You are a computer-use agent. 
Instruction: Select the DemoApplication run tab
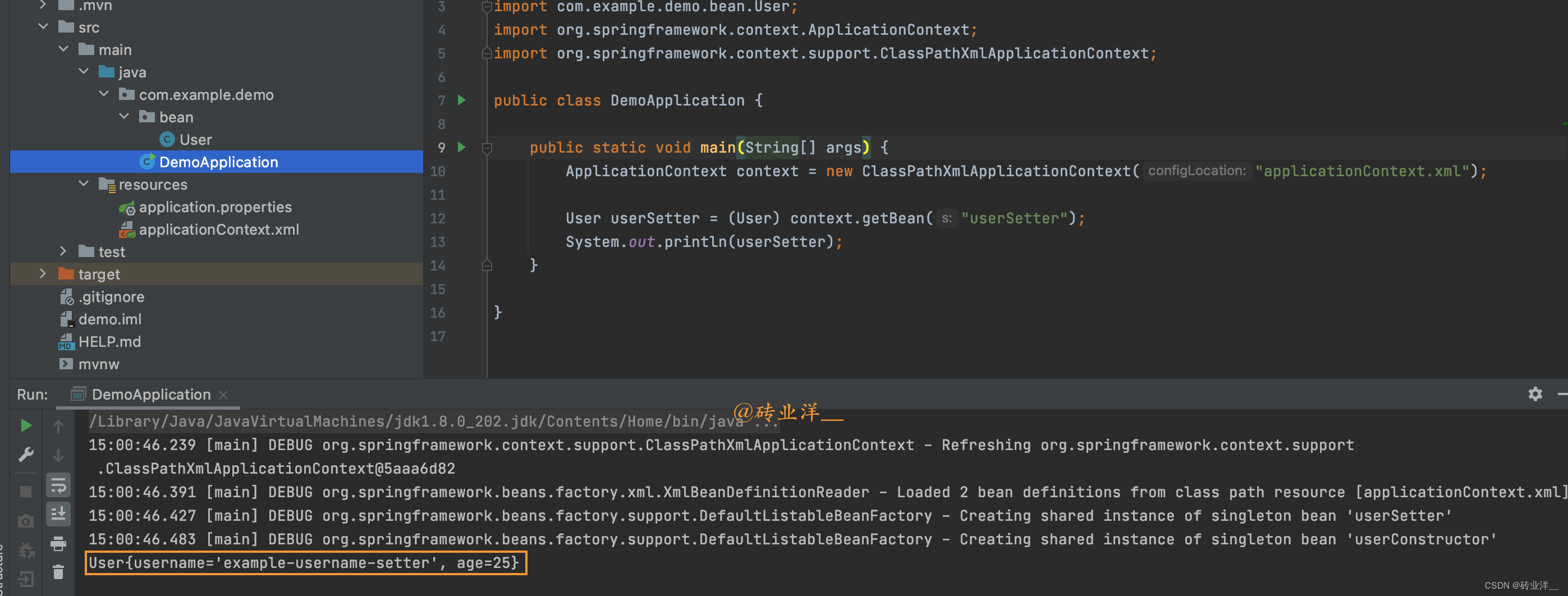click(x=151, y=395)
